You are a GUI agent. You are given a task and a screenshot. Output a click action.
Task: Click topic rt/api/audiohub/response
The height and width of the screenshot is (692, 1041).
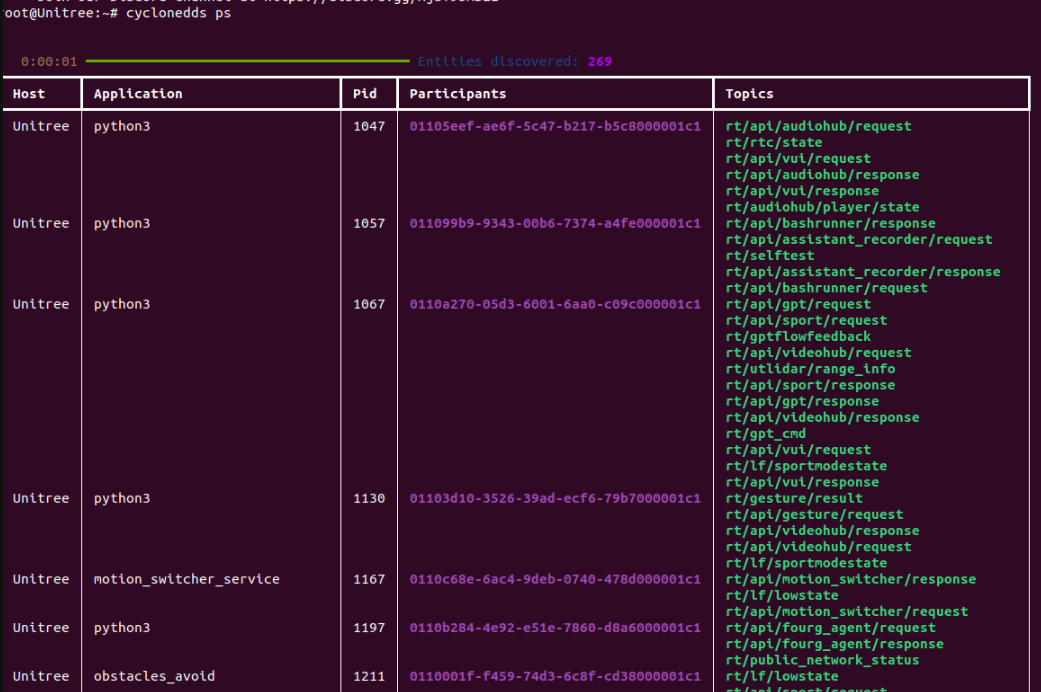tap(822, 175)
